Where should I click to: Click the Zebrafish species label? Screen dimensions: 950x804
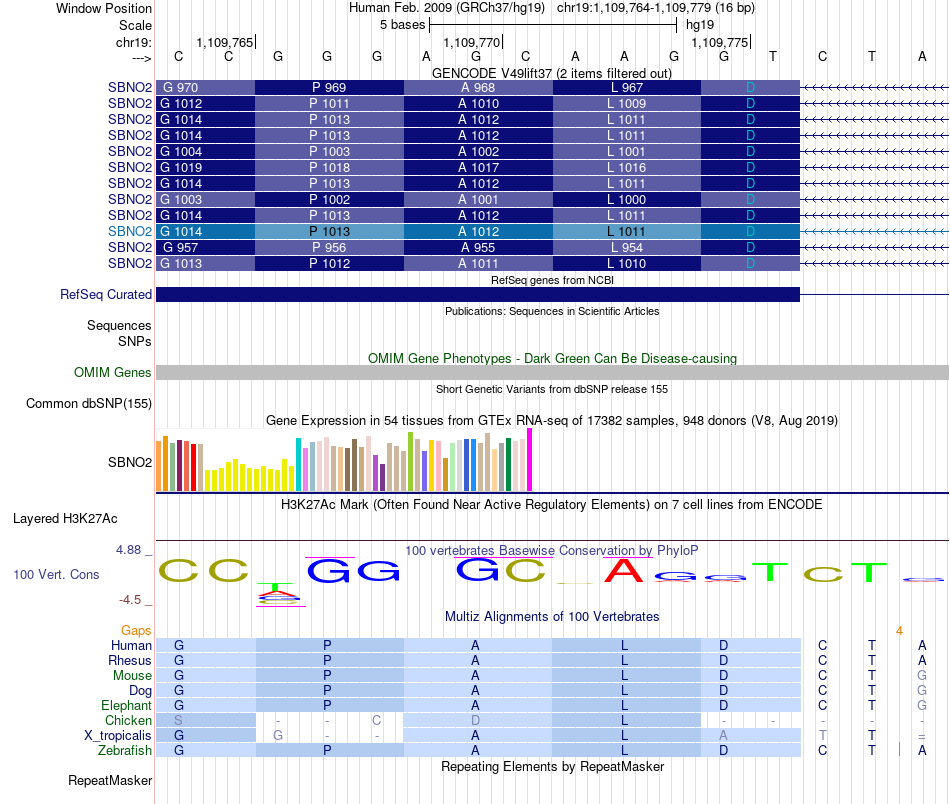click(x=125, y=751)
